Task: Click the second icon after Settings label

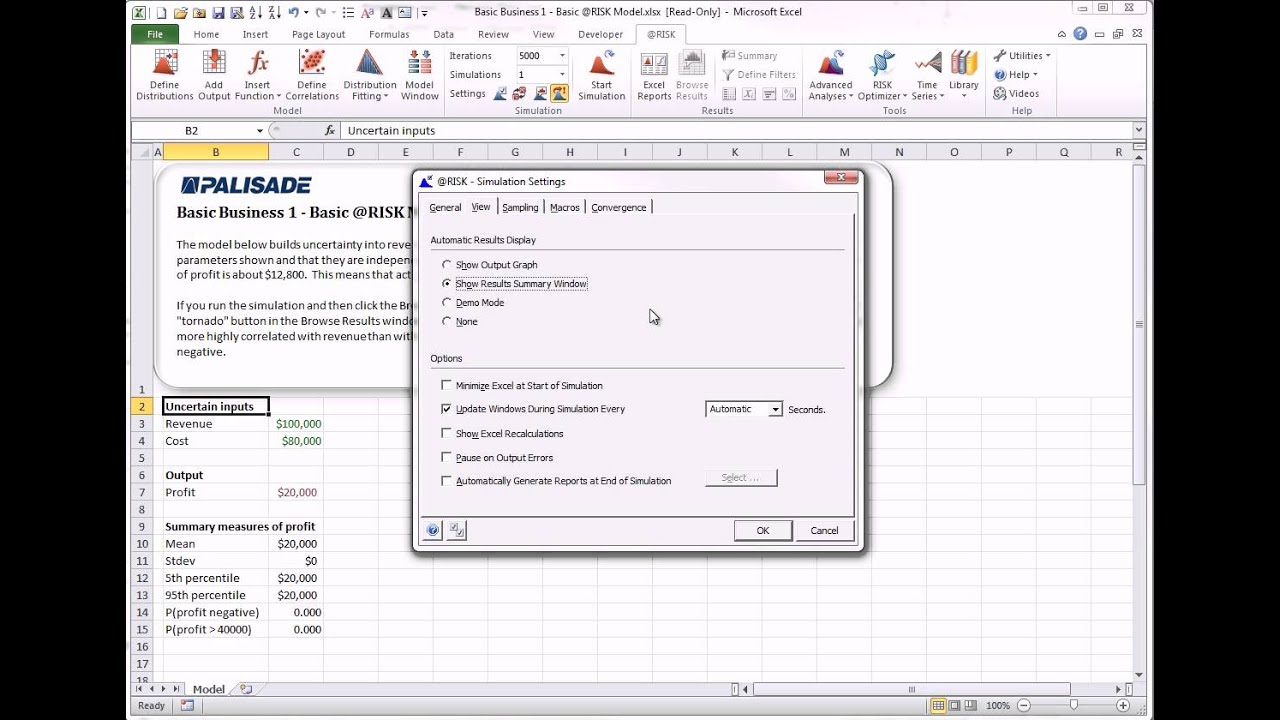Action: [x=520, y=94]
